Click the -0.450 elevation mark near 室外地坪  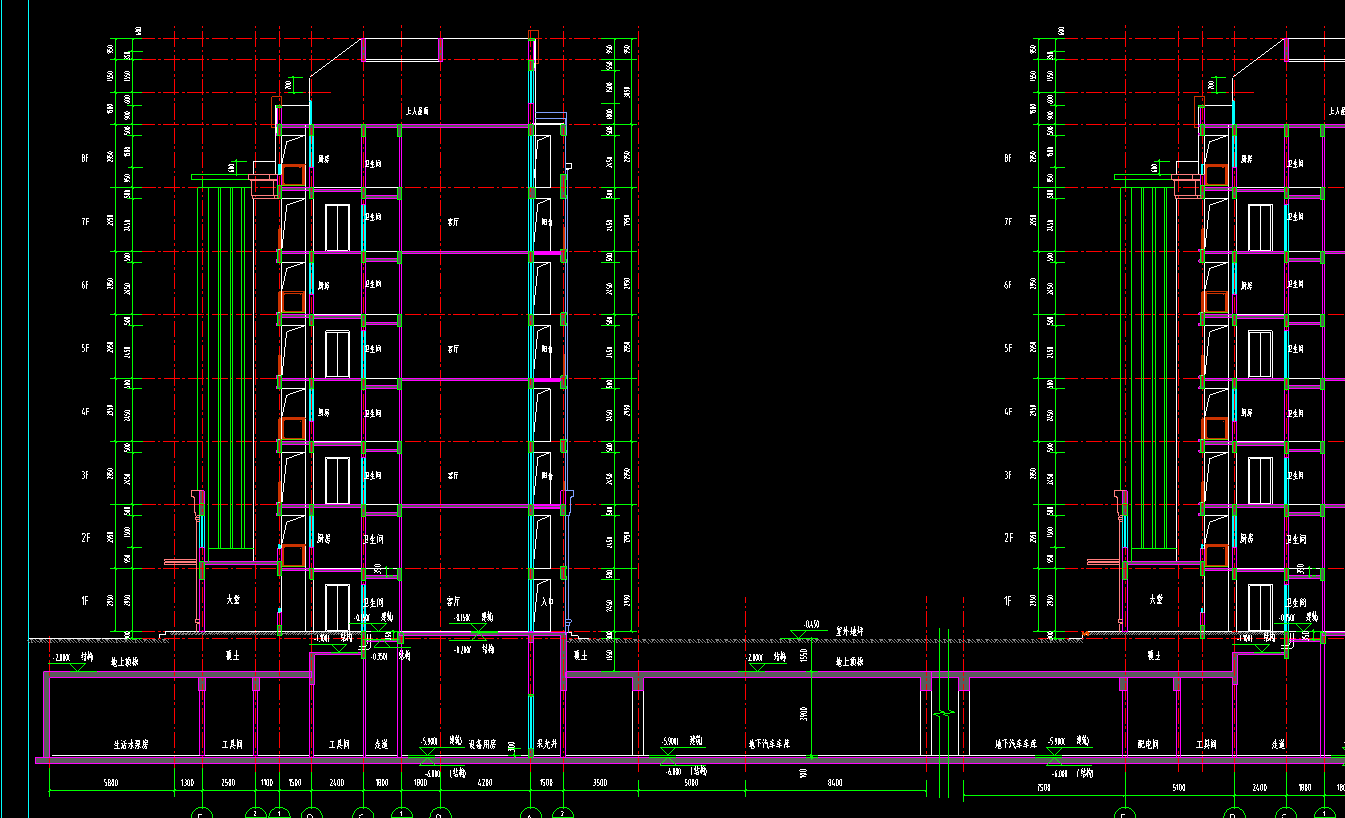click(811, 625)
